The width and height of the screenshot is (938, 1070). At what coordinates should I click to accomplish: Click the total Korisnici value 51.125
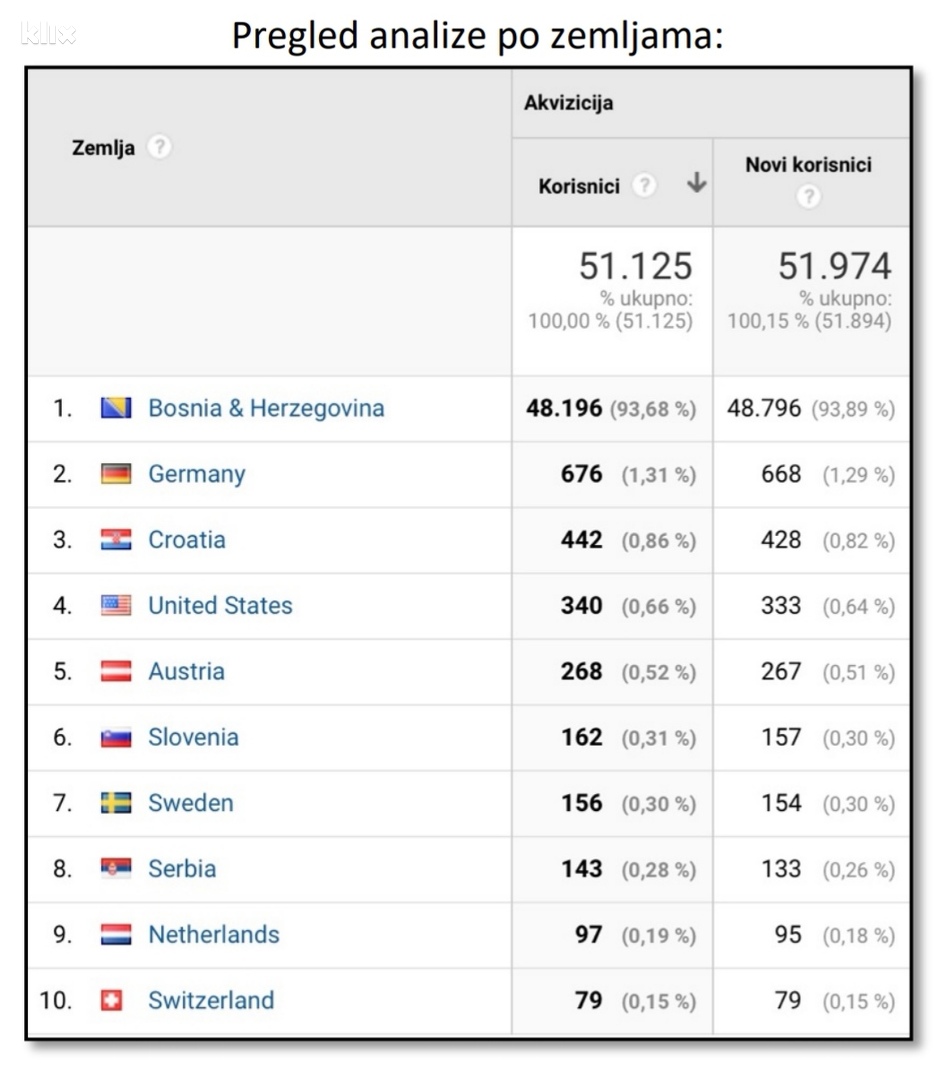pos(635,266)
